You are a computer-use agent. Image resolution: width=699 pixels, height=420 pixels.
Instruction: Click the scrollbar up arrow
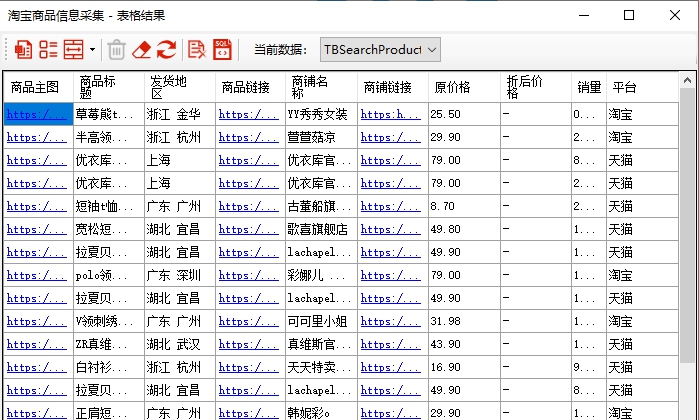pyautogui.click(x=687, y=81)
